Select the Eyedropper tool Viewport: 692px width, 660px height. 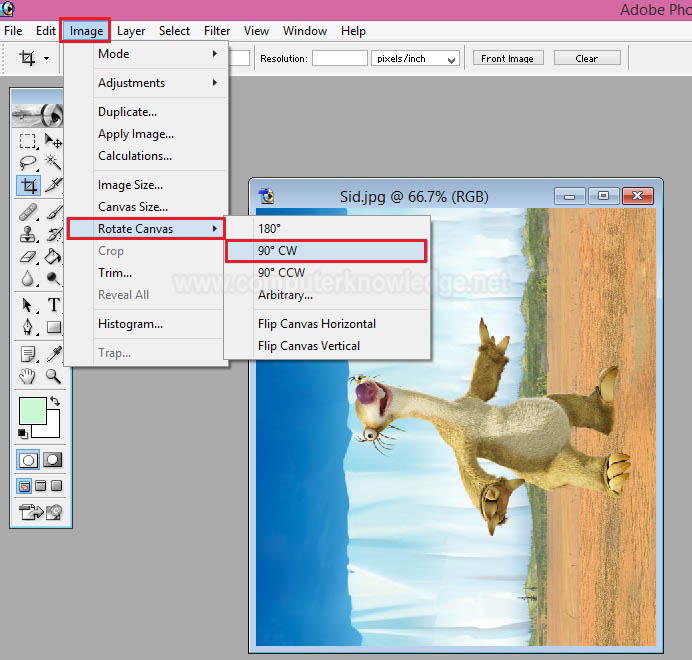click(x=53, y=354)
